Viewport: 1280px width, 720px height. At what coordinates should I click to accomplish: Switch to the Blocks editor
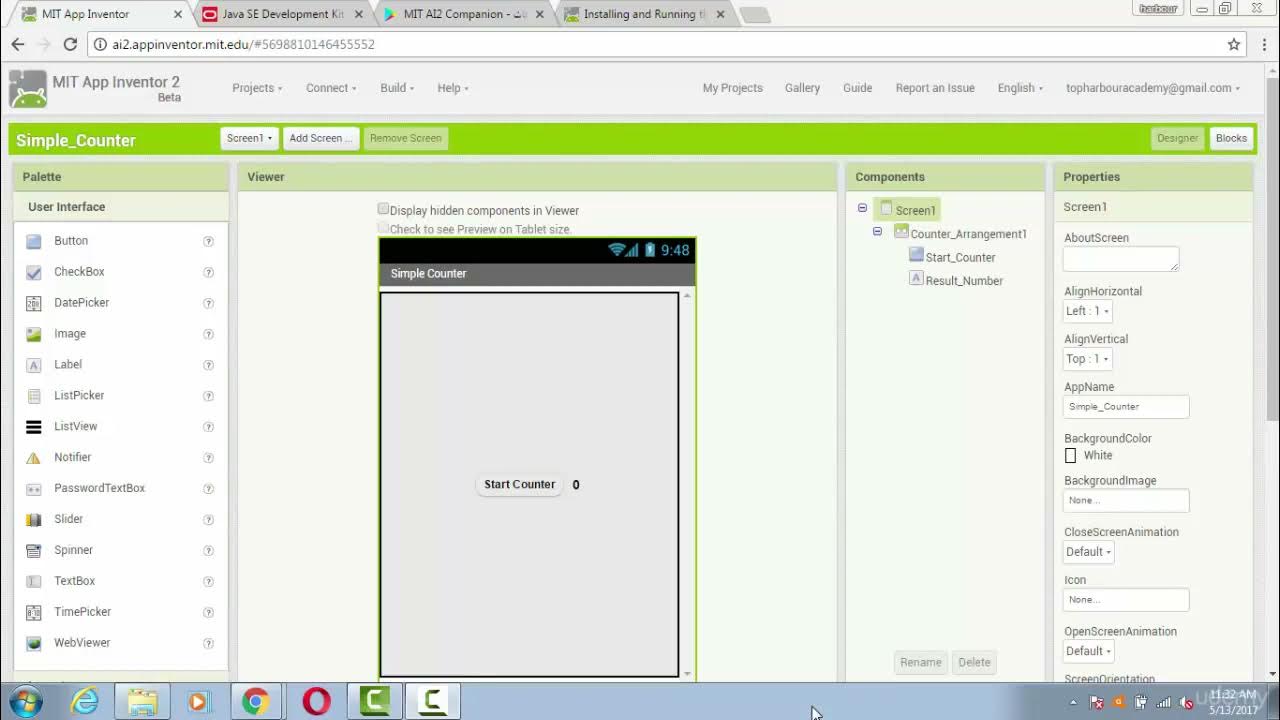1231,138
